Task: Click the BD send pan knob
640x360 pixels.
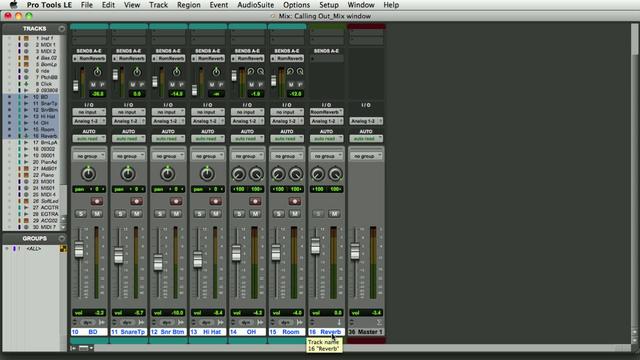Action: click(97, 72)
